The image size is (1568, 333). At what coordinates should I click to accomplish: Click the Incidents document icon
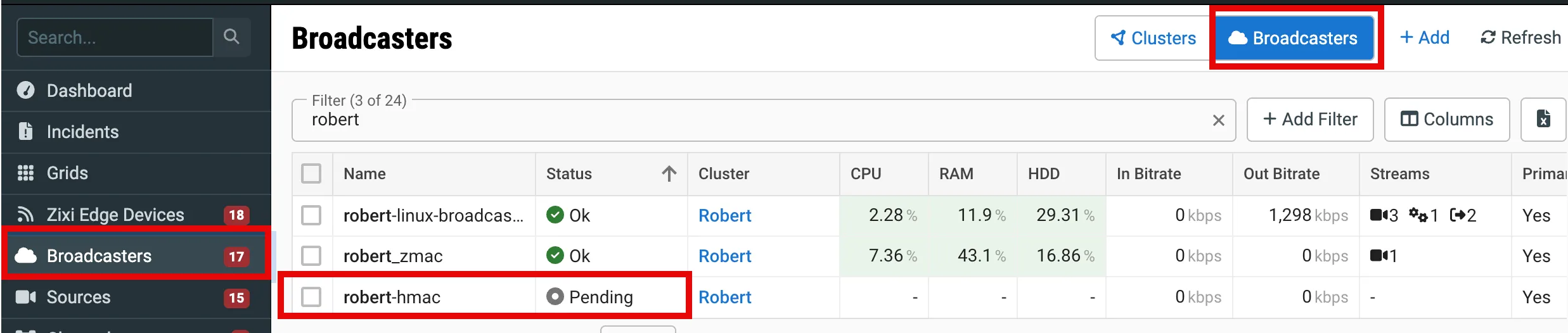pyautogui.click(x=25, y=131)
